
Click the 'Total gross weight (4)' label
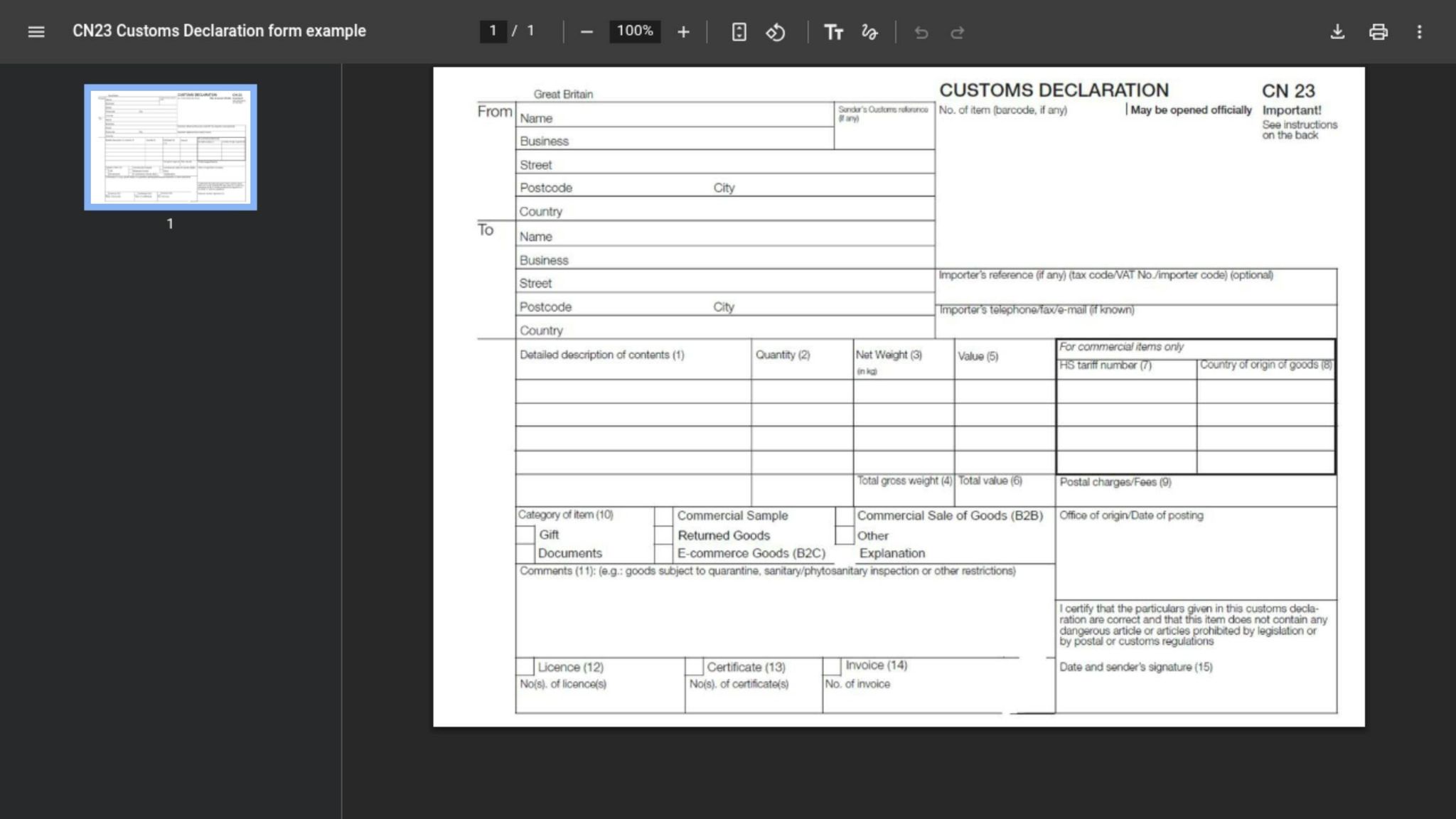pos(904,481)
